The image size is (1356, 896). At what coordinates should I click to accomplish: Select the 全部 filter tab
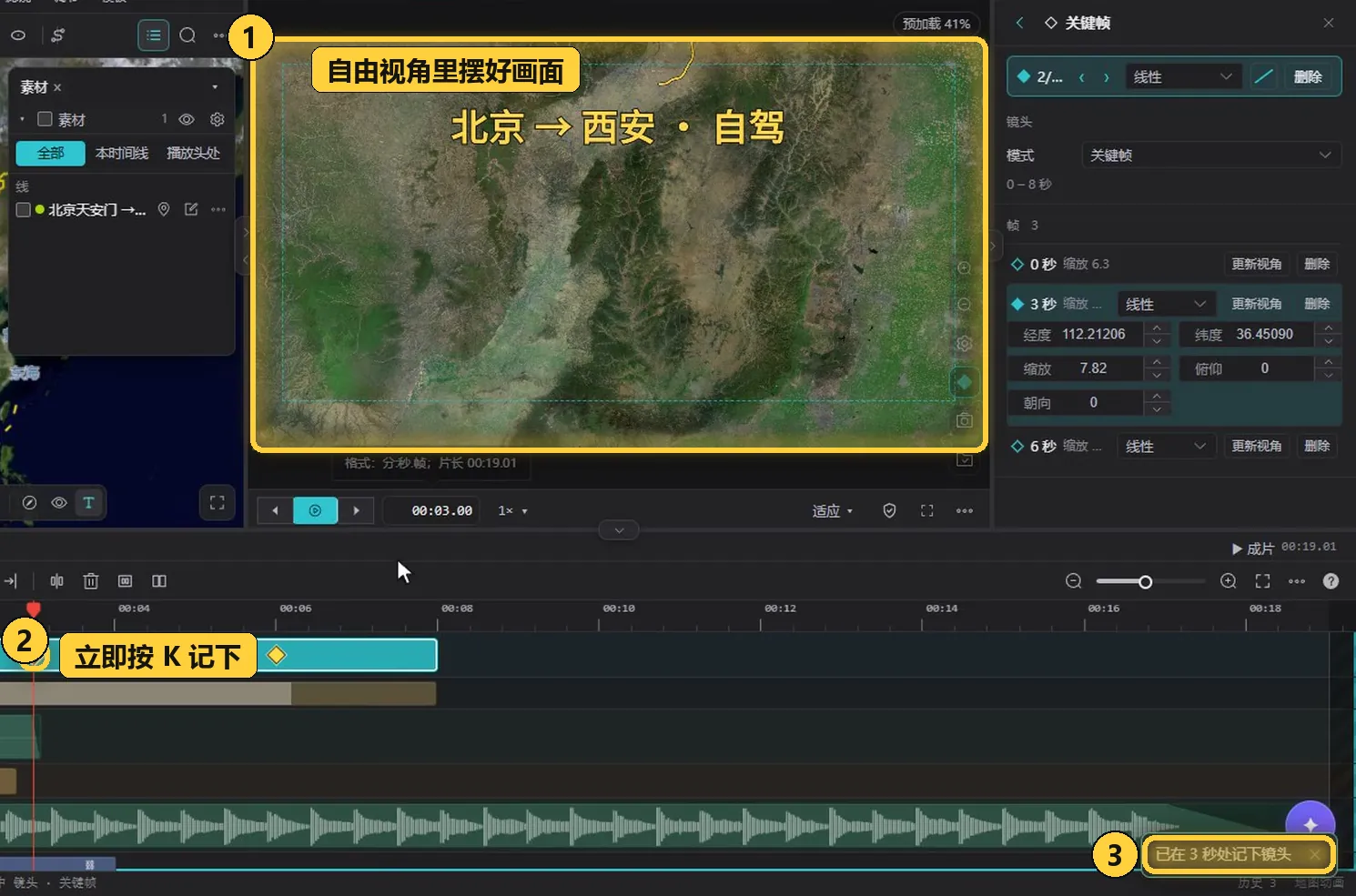click(51, 153)
